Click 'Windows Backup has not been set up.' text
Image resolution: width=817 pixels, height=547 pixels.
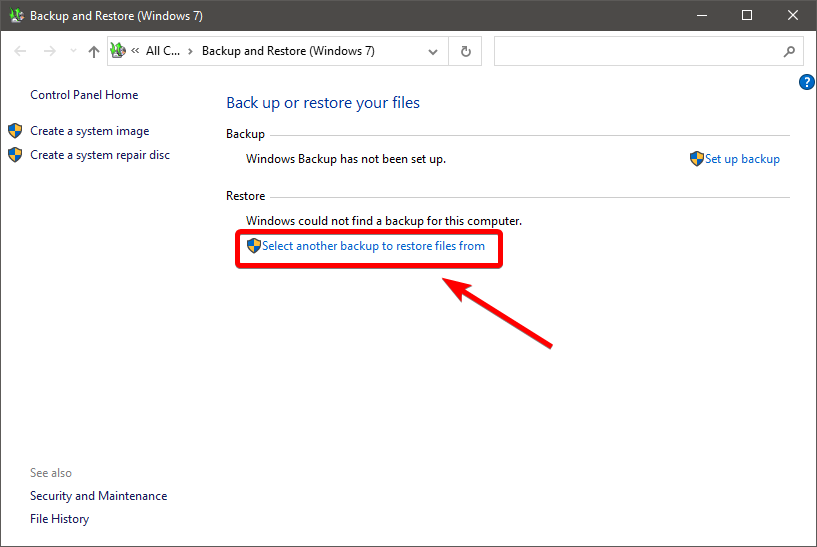pos(346,159)
